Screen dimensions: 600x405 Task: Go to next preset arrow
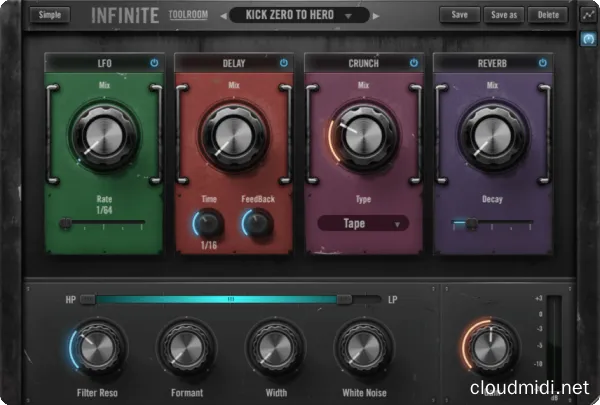coord(376,16)
